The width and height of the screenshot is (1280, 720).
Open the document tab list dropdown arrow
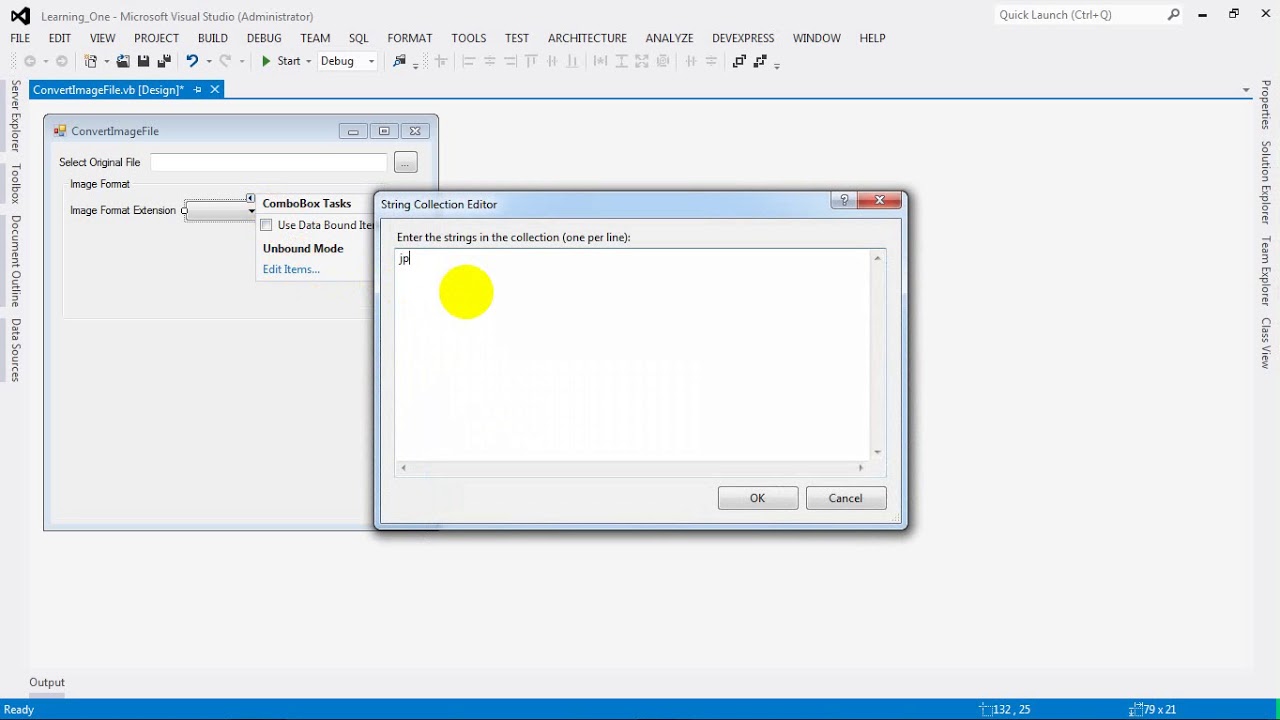(x=1246, y=90)
